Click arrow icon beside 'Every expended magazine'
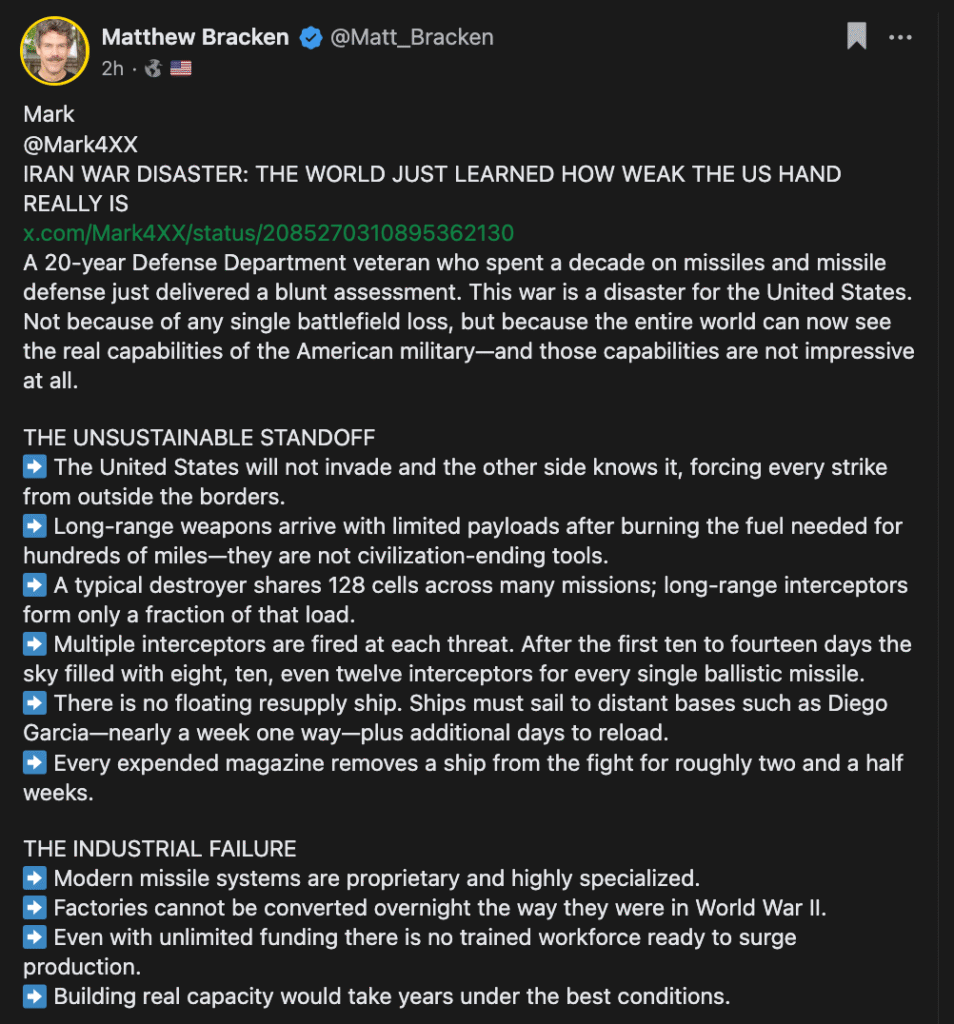The width and height of the screenshot is (954, 1024). [35, 762]
